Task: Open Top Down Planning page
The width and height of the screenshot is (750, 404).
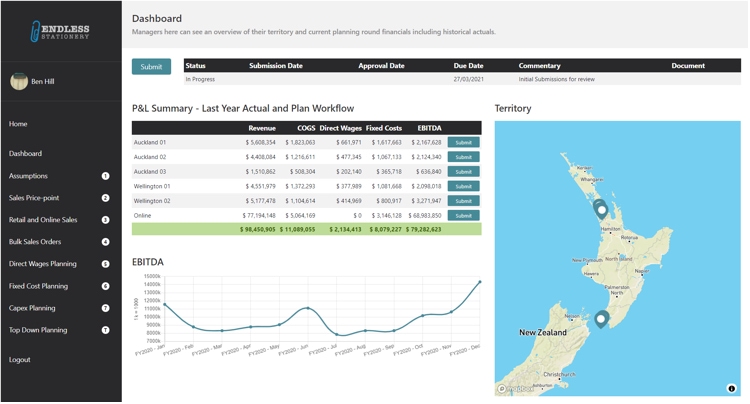Action: pos(38,330)
